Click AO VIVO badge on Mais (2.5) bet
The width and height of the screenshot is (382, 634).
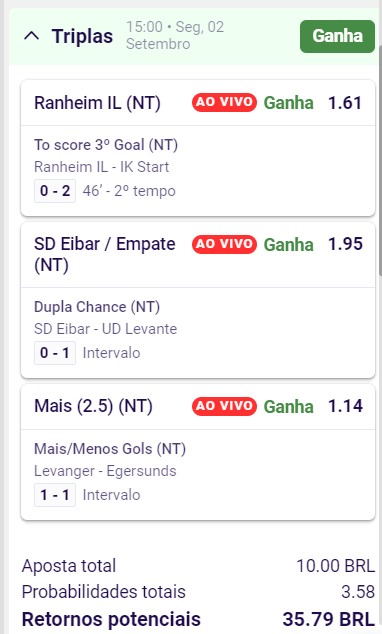click(224, 406)
